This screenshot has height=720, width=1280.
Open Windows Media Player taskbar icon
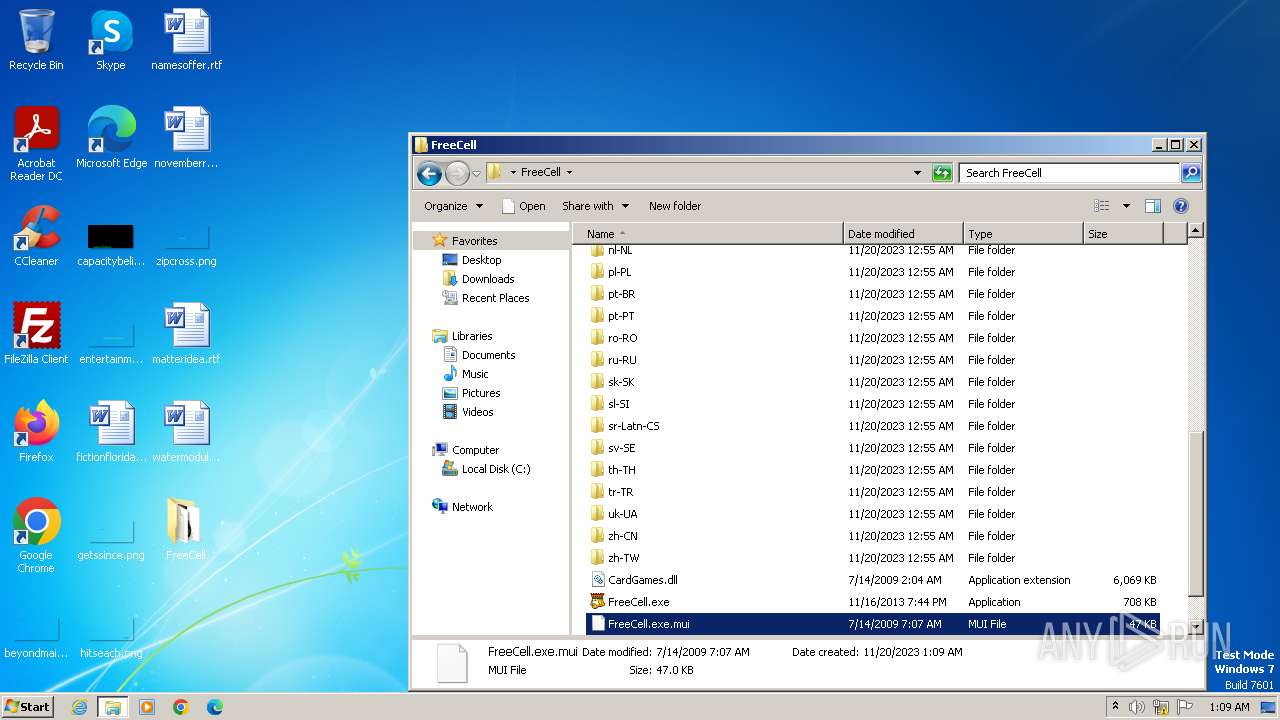click(147, 707)
